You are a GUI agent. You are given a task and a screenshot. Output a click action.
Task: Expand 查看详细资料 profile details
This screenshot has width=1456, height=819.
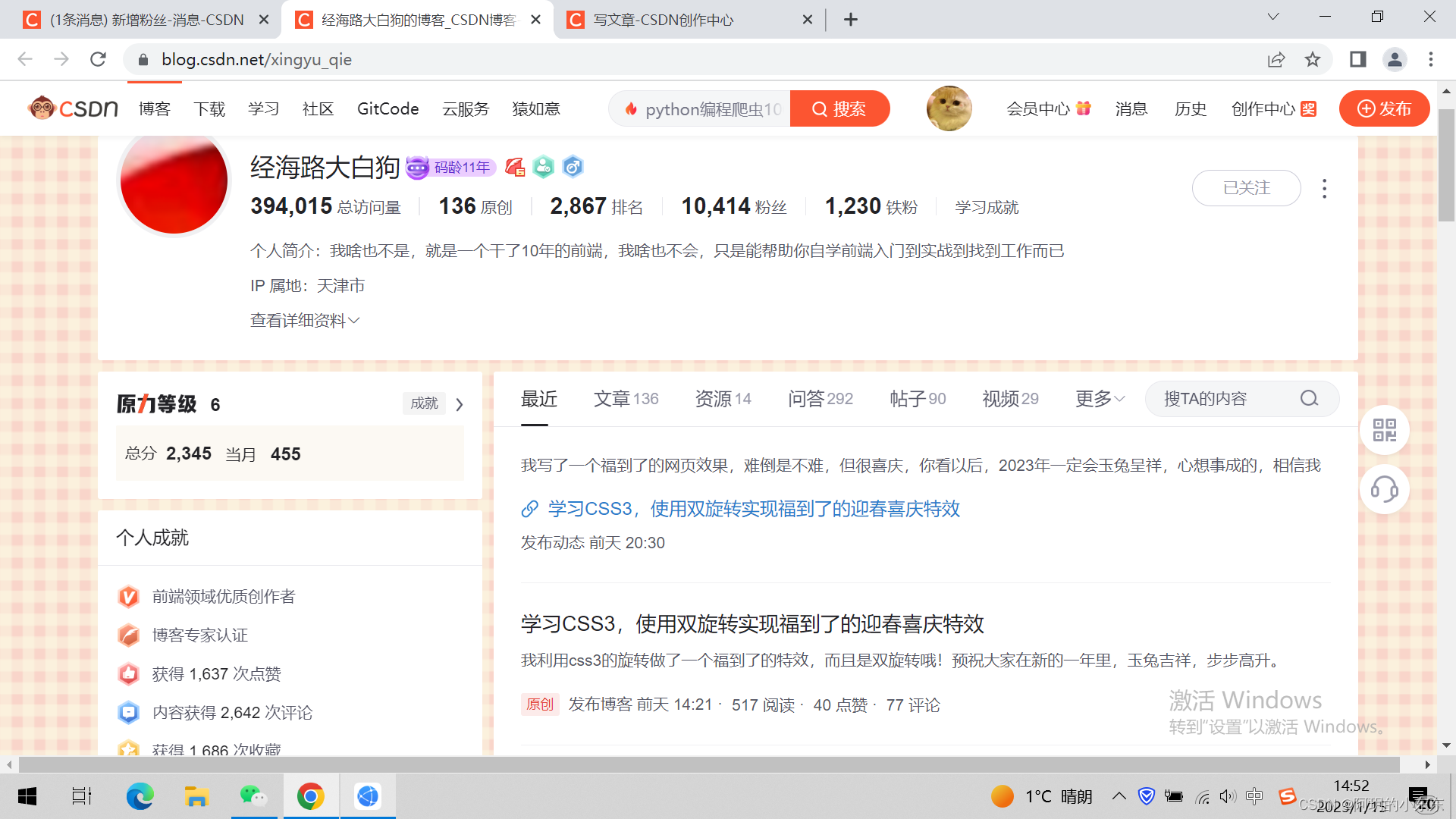(x=305, y=320)
